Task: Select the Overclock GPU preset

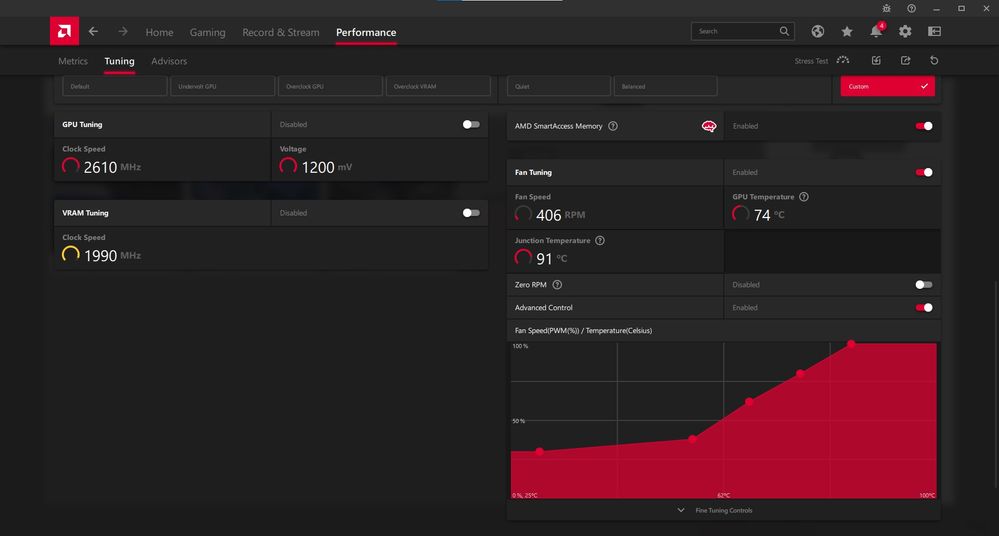Action: pyautogui.click(x=330, y=86)
